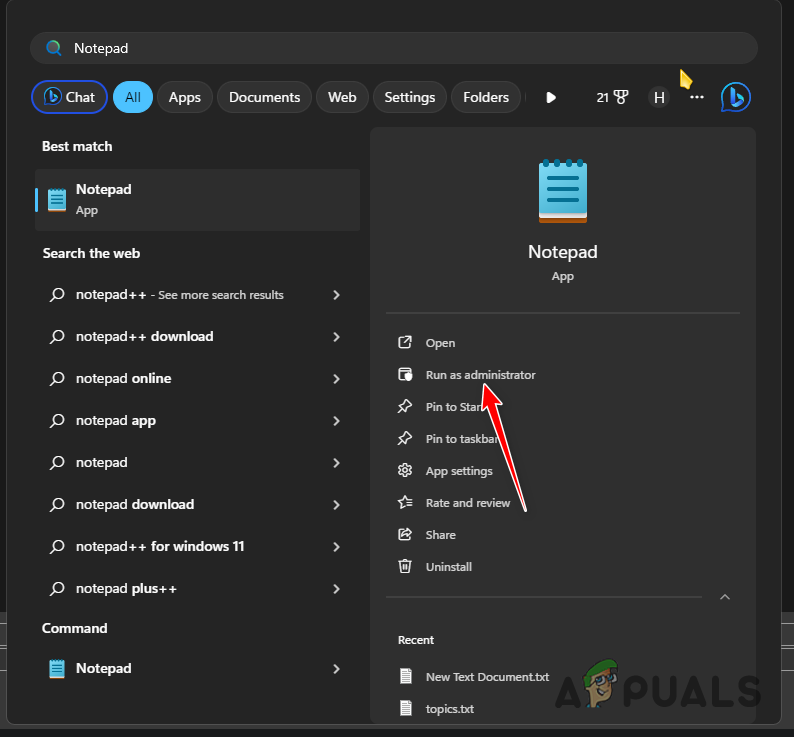The image size is (794, 737).
Task: Collapse the actions list with up chevron
Action: coord(725,597)
